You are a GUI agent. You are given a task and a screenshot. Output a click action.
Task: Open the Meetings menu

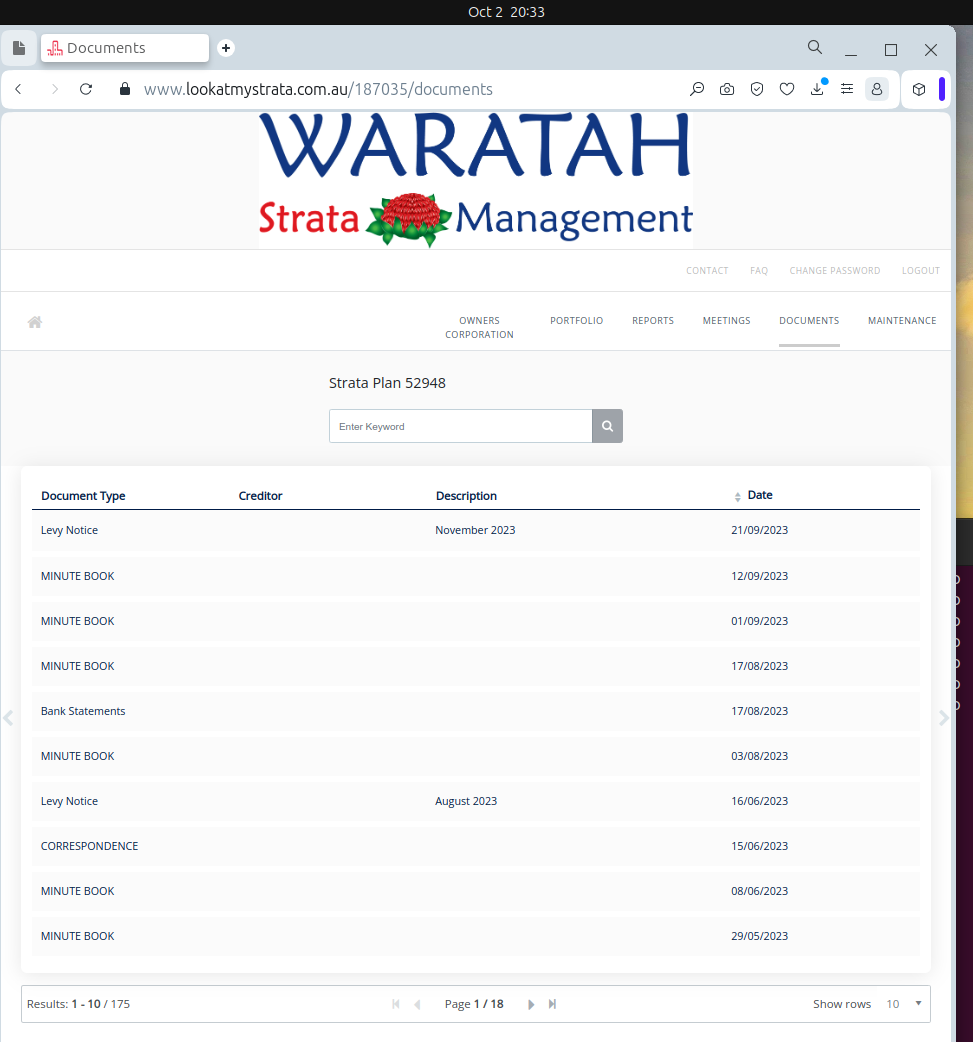click(726, 320)
